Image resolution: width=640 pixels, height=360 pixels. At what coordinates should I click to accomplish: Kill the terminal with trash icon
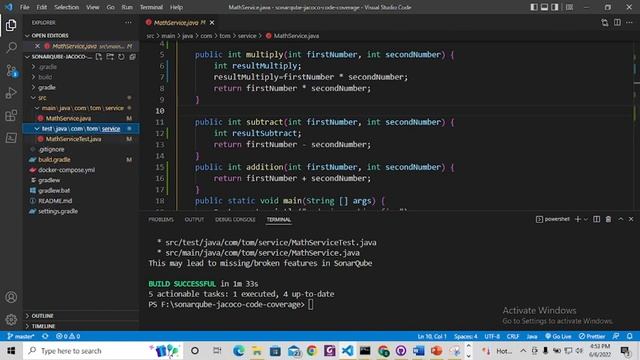point(608,219)
